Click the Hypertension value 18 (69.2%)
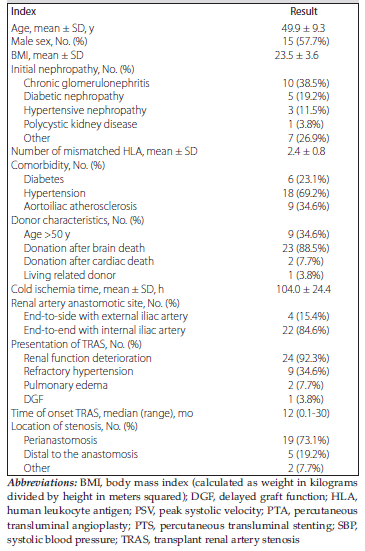365x551 pixels. (x=306, y=193)
